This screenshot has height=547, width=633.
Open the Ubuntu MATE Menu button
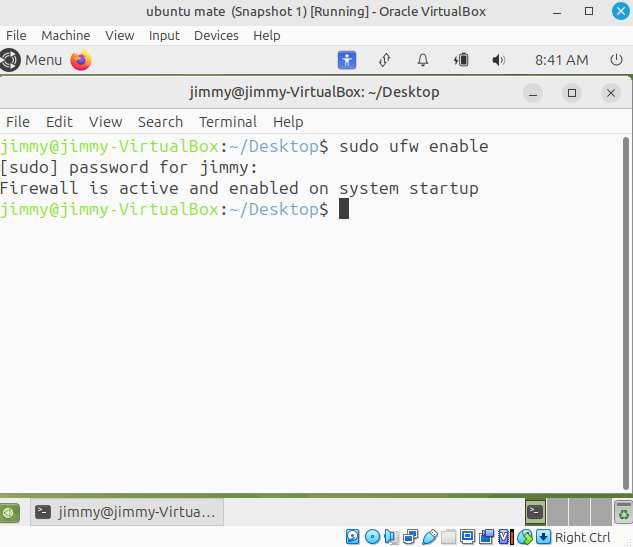[x=31, y=60]
